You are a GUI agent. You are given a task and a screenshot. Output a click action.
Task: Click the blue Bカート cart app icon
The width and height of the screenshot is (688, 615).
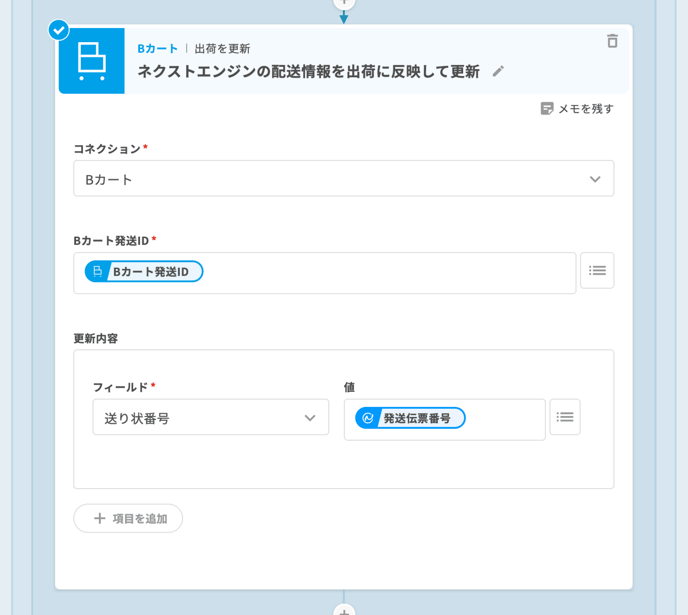[91, 61]
